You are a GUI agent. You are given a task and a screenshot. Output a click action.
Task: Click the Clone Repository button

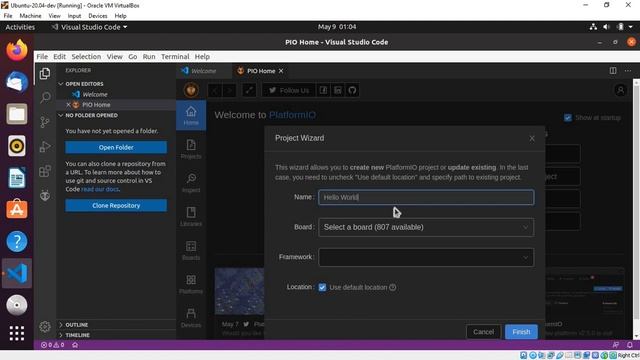[x=116, y=206]
